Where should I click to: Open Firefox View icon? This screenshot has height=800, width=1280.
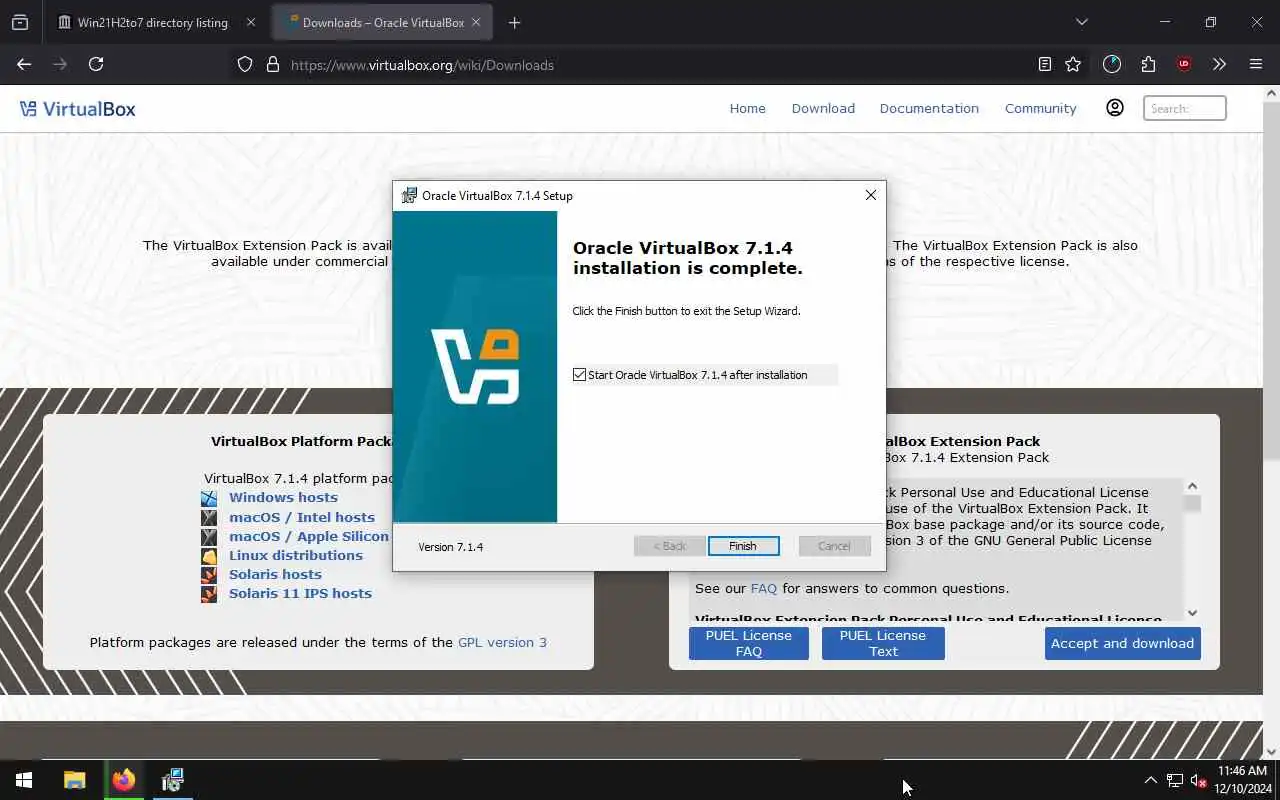[20, 22]
